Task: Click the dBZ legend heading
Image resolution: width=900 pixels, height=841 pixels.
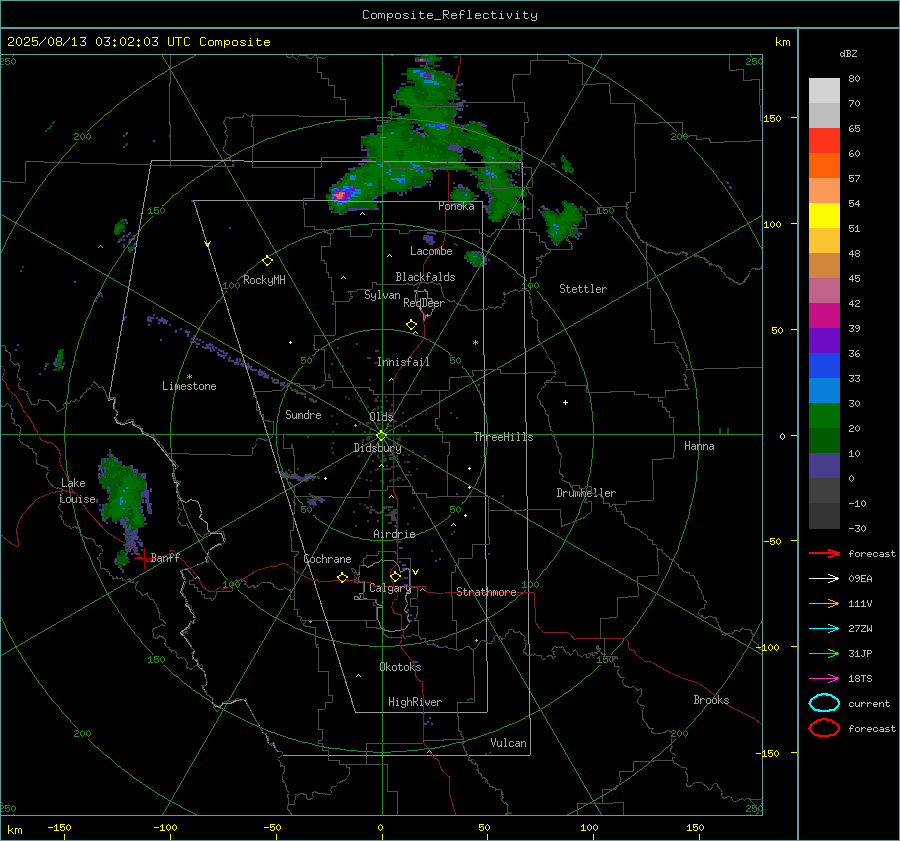Action: [x=848, y=53]
